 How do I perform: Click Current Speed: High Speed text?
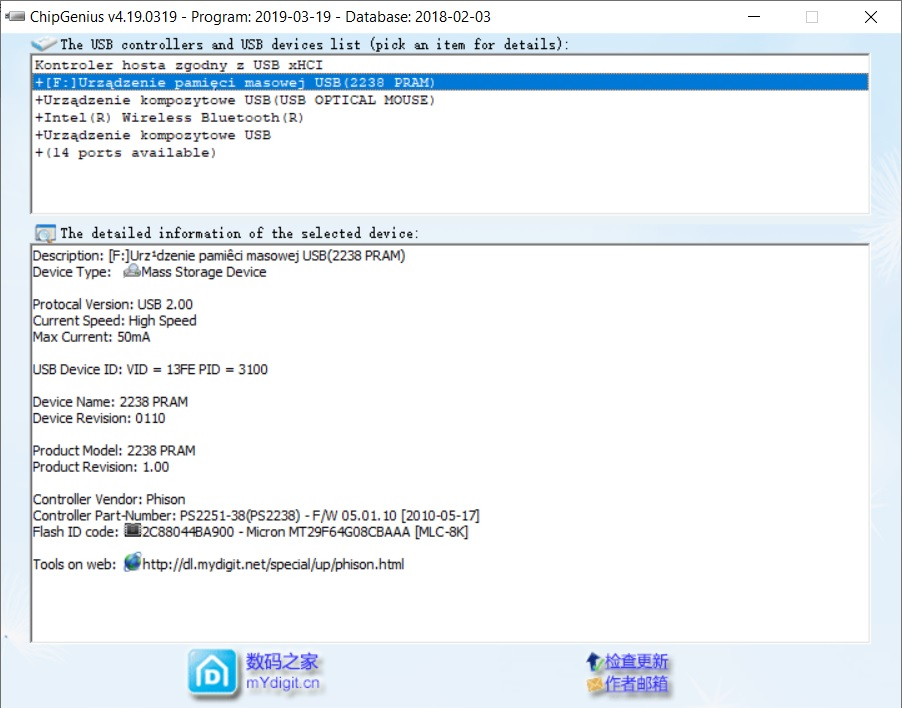tap(114, 320)
